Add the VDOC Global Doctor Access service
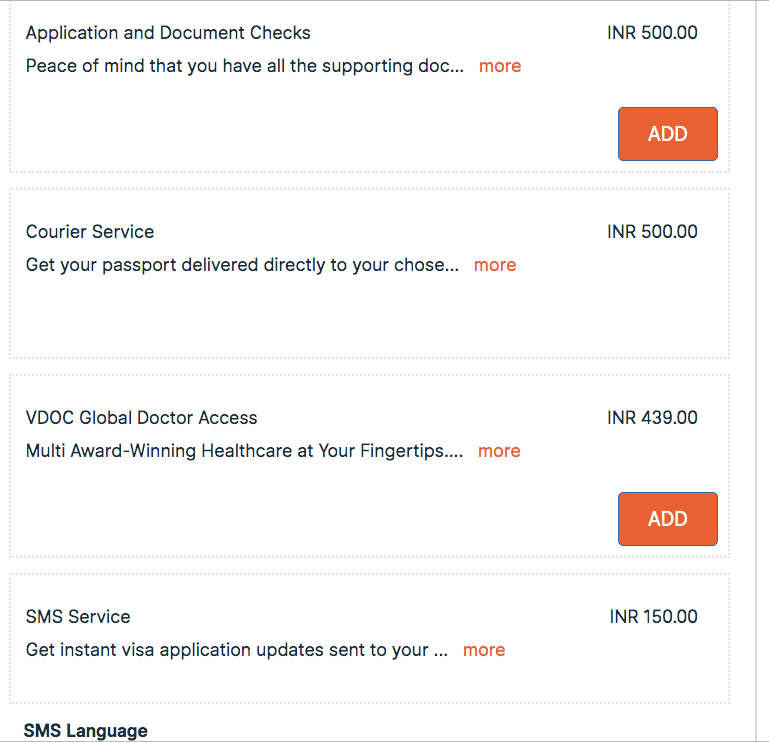 (x=667, y=519)
